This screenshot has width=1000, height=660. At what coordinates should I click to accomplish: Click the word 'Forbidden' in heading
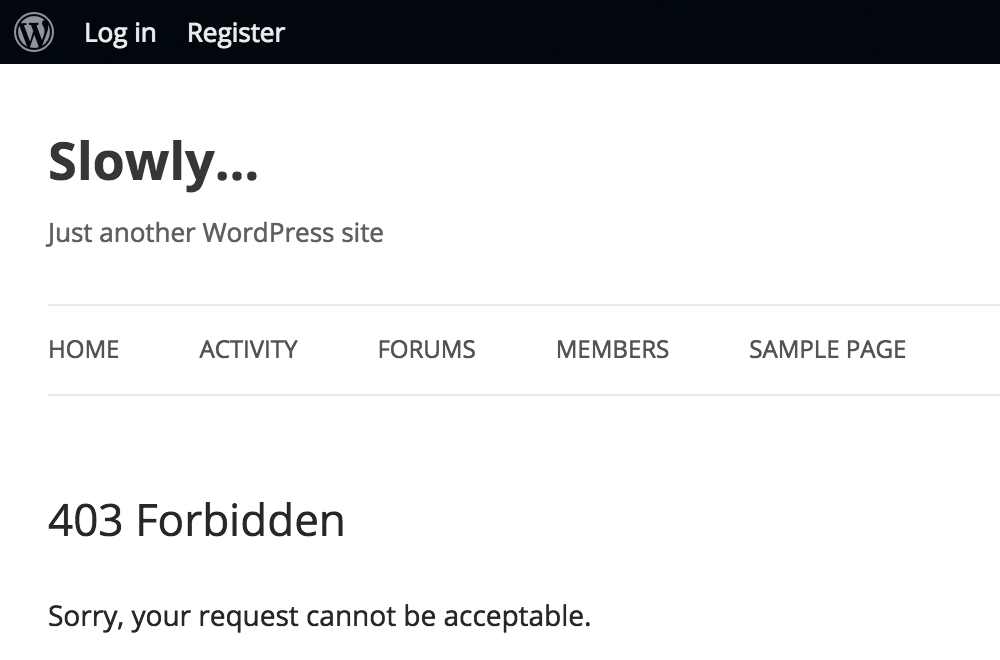point(240,520)
